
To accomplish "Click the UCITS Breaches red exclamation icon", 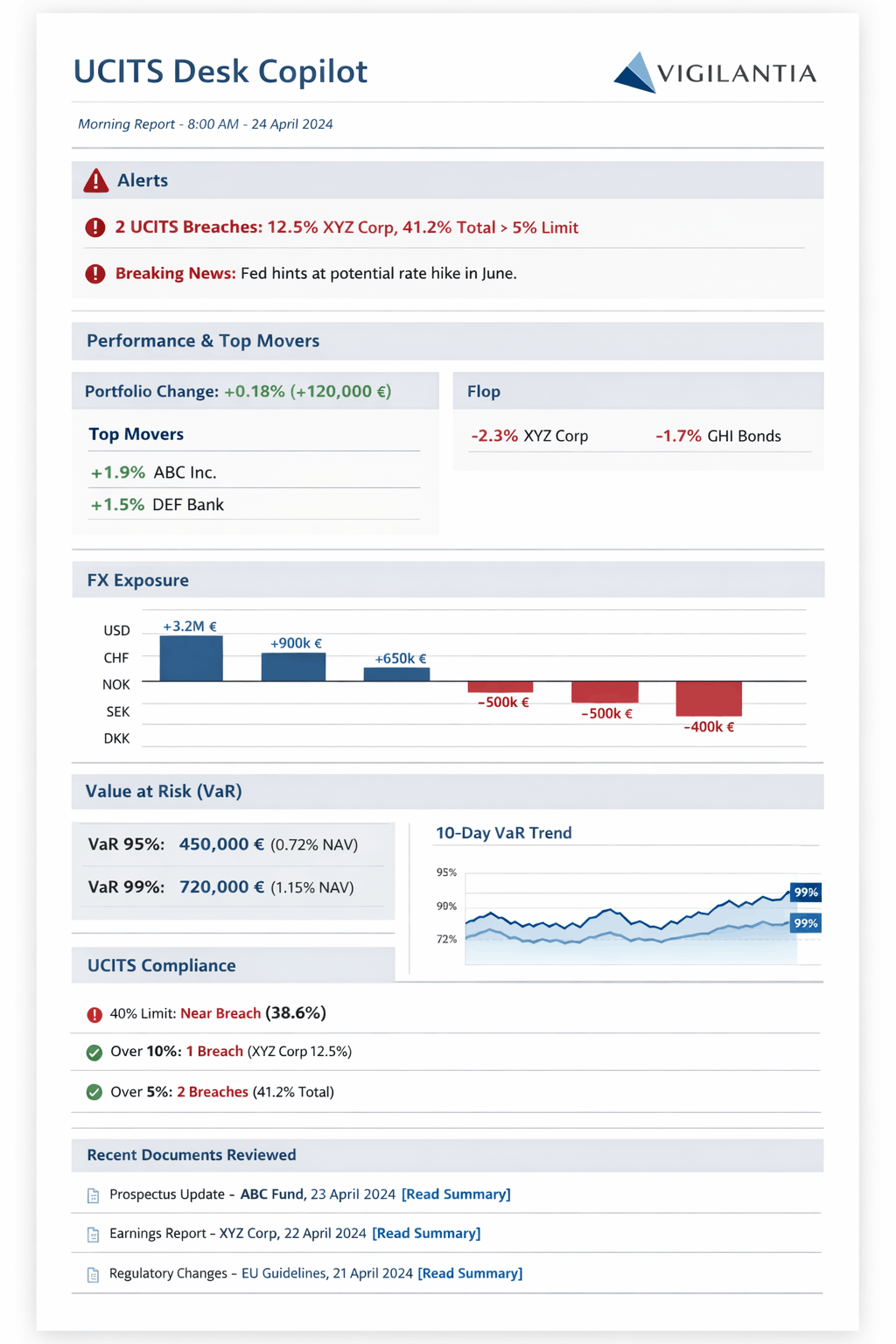I will pos(95,227).
